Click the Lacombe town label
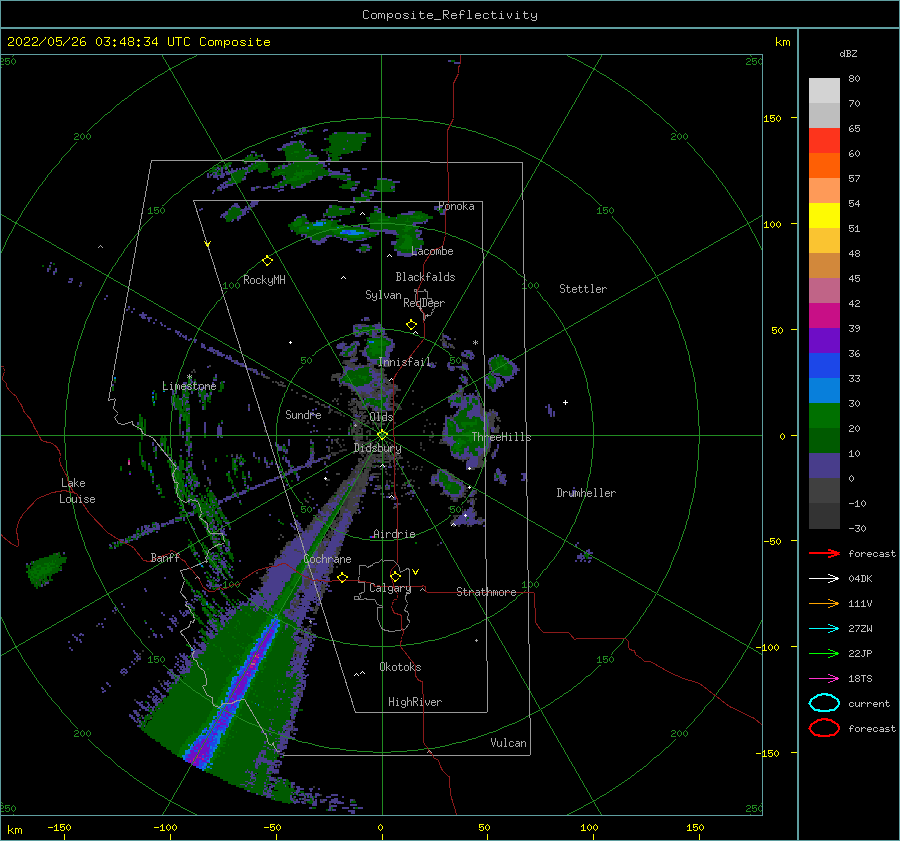Viewport: 900px width, 841px height. click(432, 251)
